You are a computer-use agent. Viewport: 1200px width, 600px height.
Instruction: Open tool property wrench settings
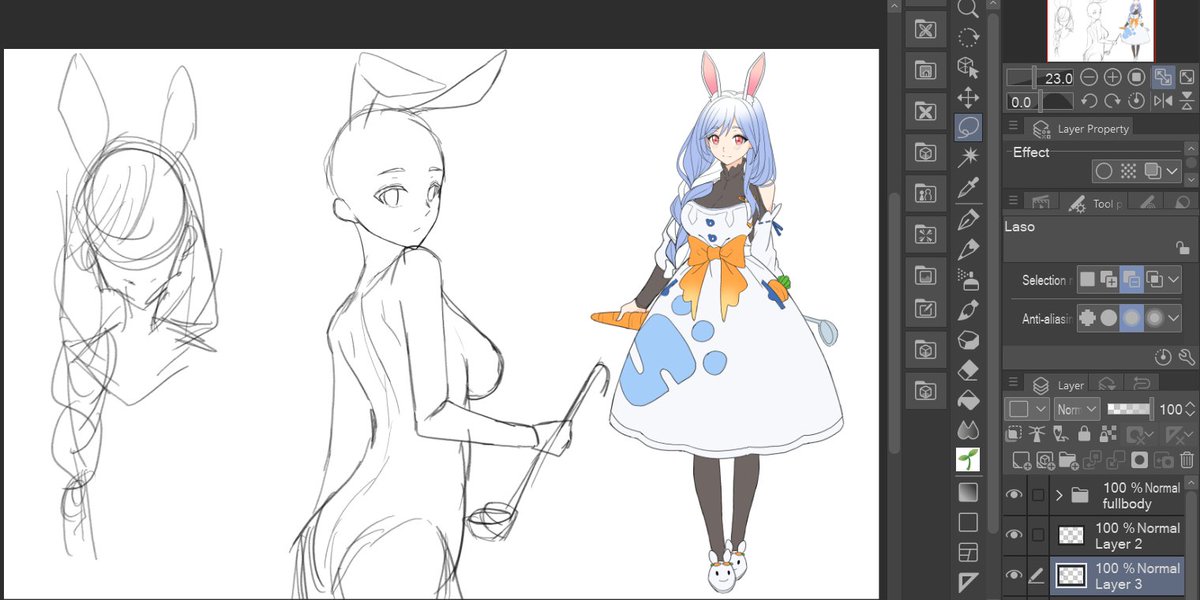pos(1187,357)
